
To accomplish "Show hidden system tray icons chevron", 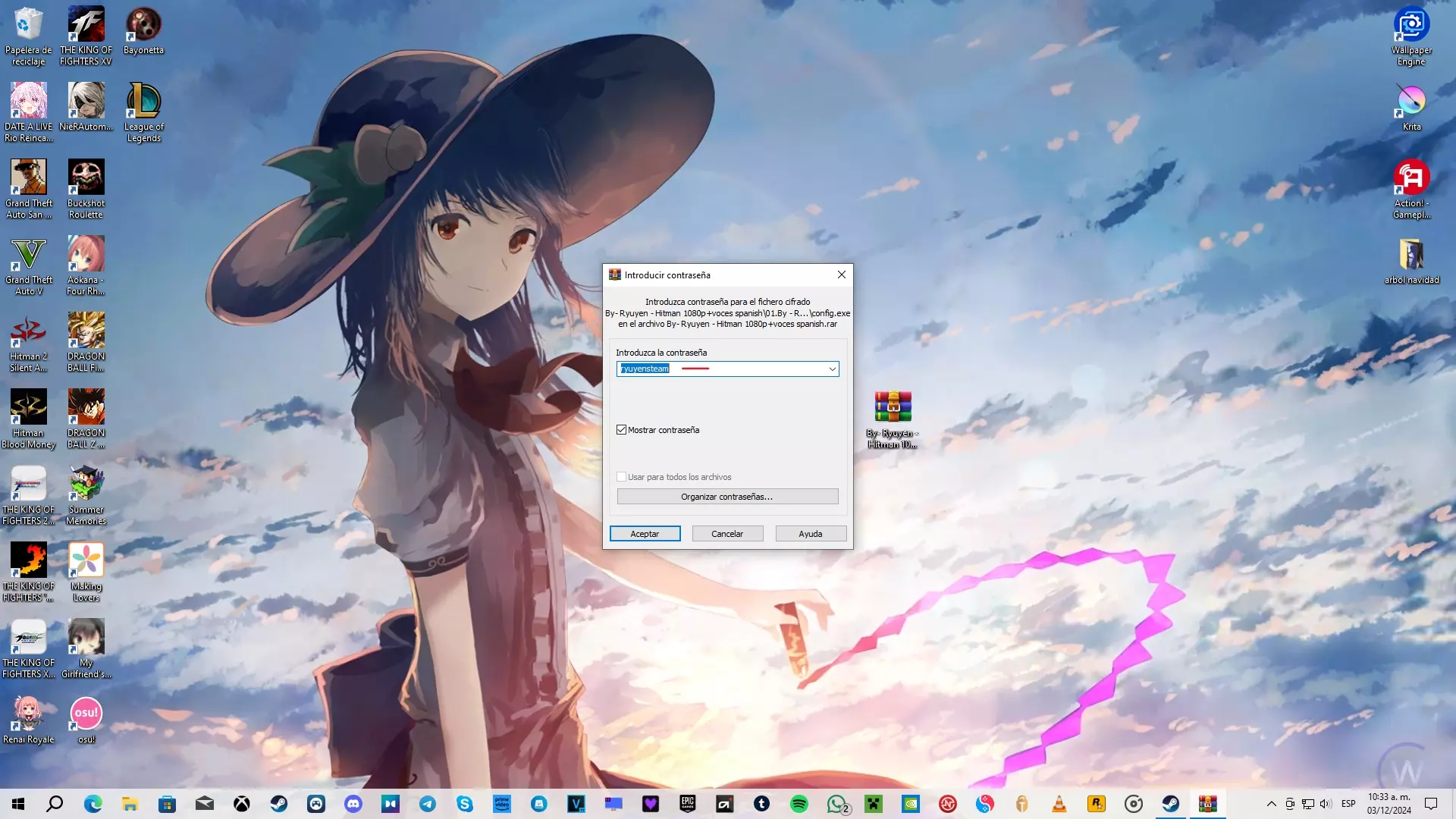I will click(x=1271, y=804).
